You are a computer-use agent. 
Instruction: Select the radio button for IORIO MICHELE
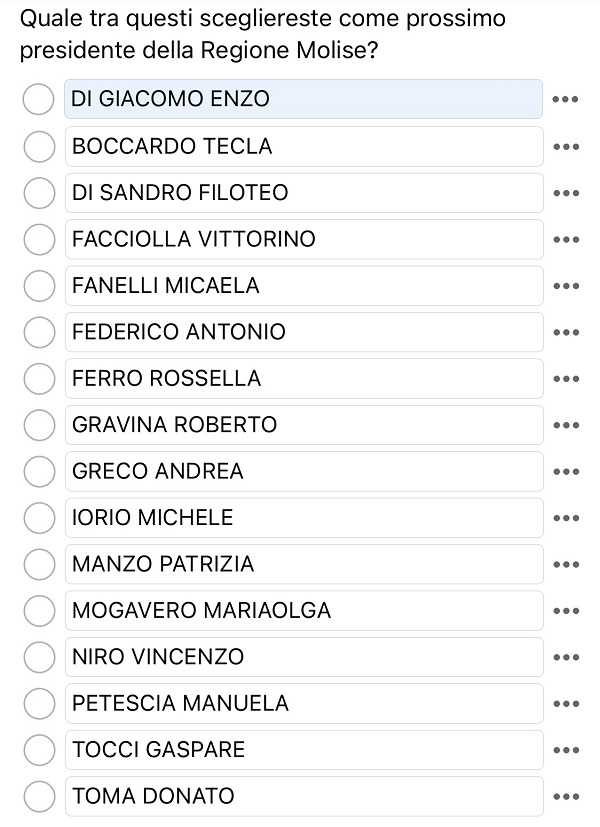pyautogui.click(x=39, y=518)
